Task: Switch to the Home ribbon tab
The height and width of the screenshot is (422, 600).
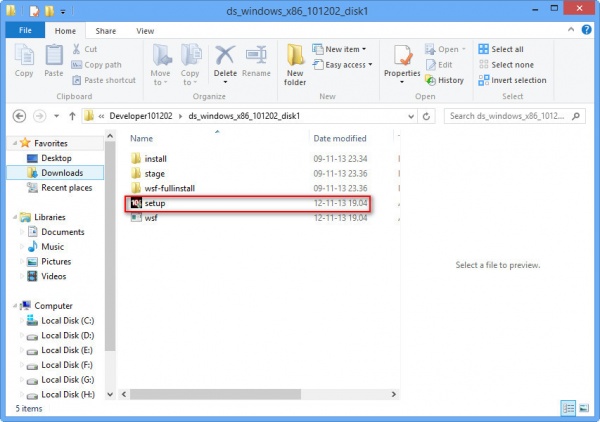Action: (65, 31)
